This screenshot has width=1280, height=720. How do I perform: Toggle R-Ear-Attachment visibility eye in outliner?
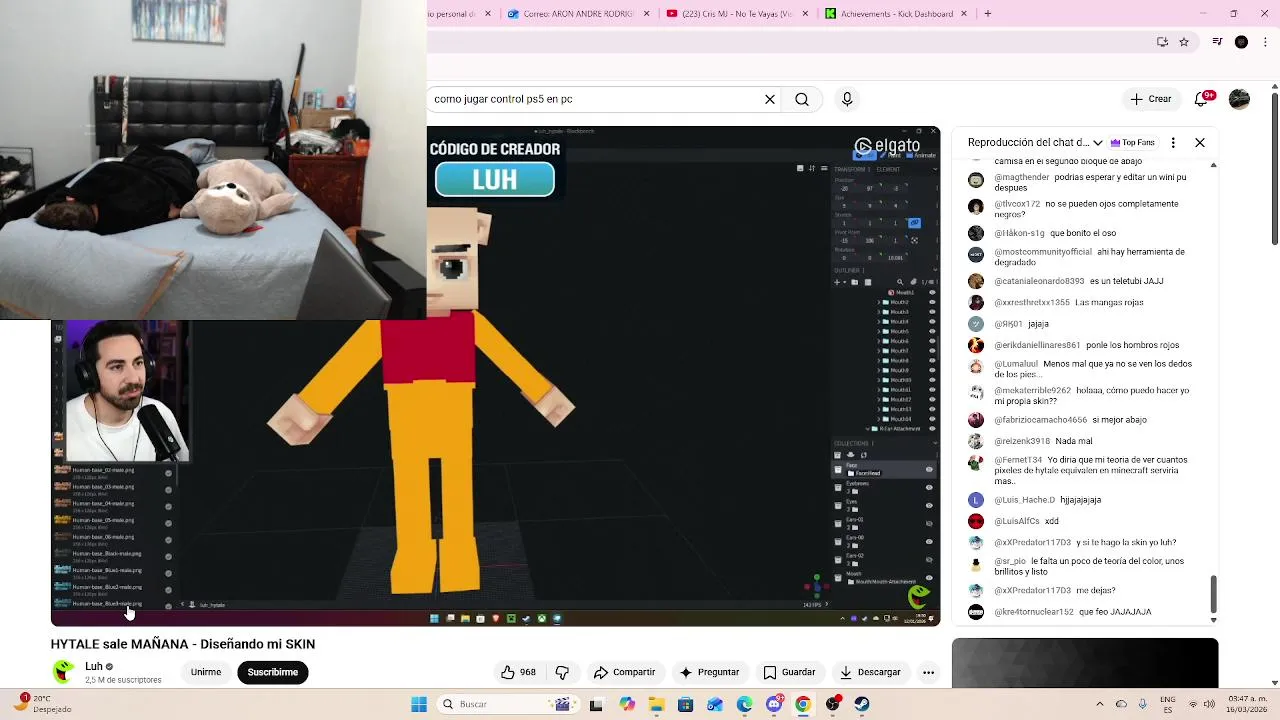pyautogui.click(x=932, y=428)
